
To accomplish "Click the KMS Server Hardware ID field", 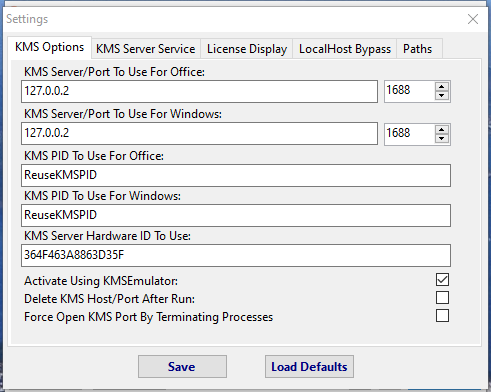I will tap(236, 255).
